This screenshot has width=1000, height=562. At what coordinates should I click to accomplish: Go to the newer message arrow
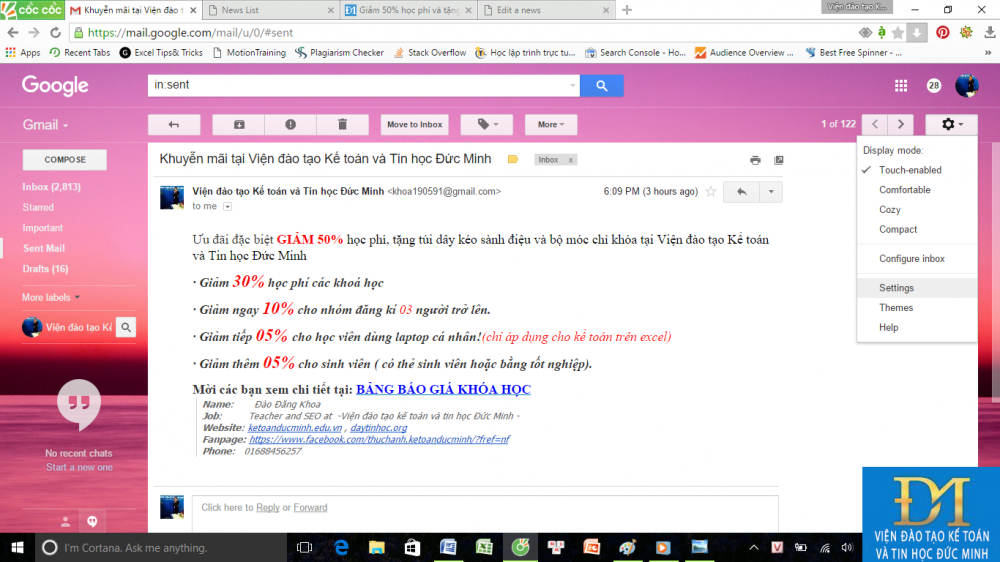875,124
